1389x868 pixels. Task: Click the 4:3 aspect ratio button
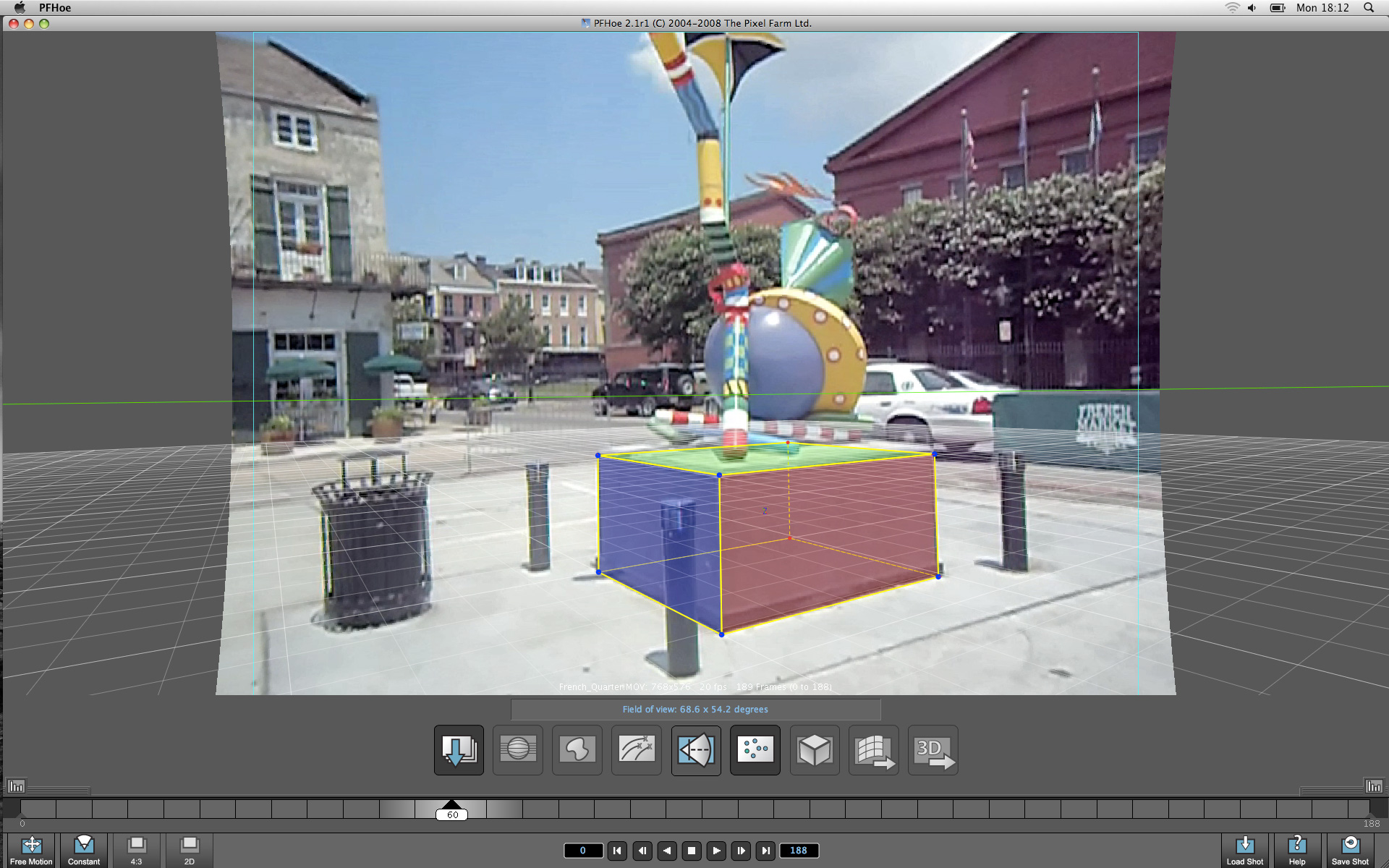pyautogui.click(x=136, y=851)
